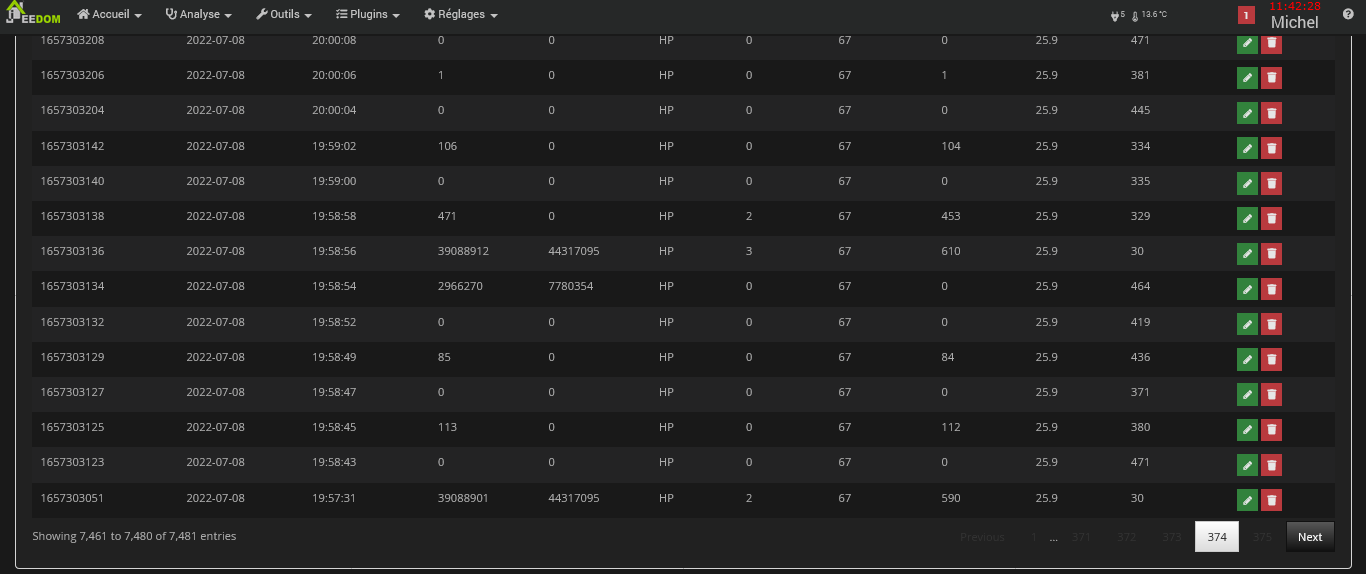The width and height of the screenshot is (1366, 574).
Task: Go to the Previous page
Action: [x=982, y=537]
